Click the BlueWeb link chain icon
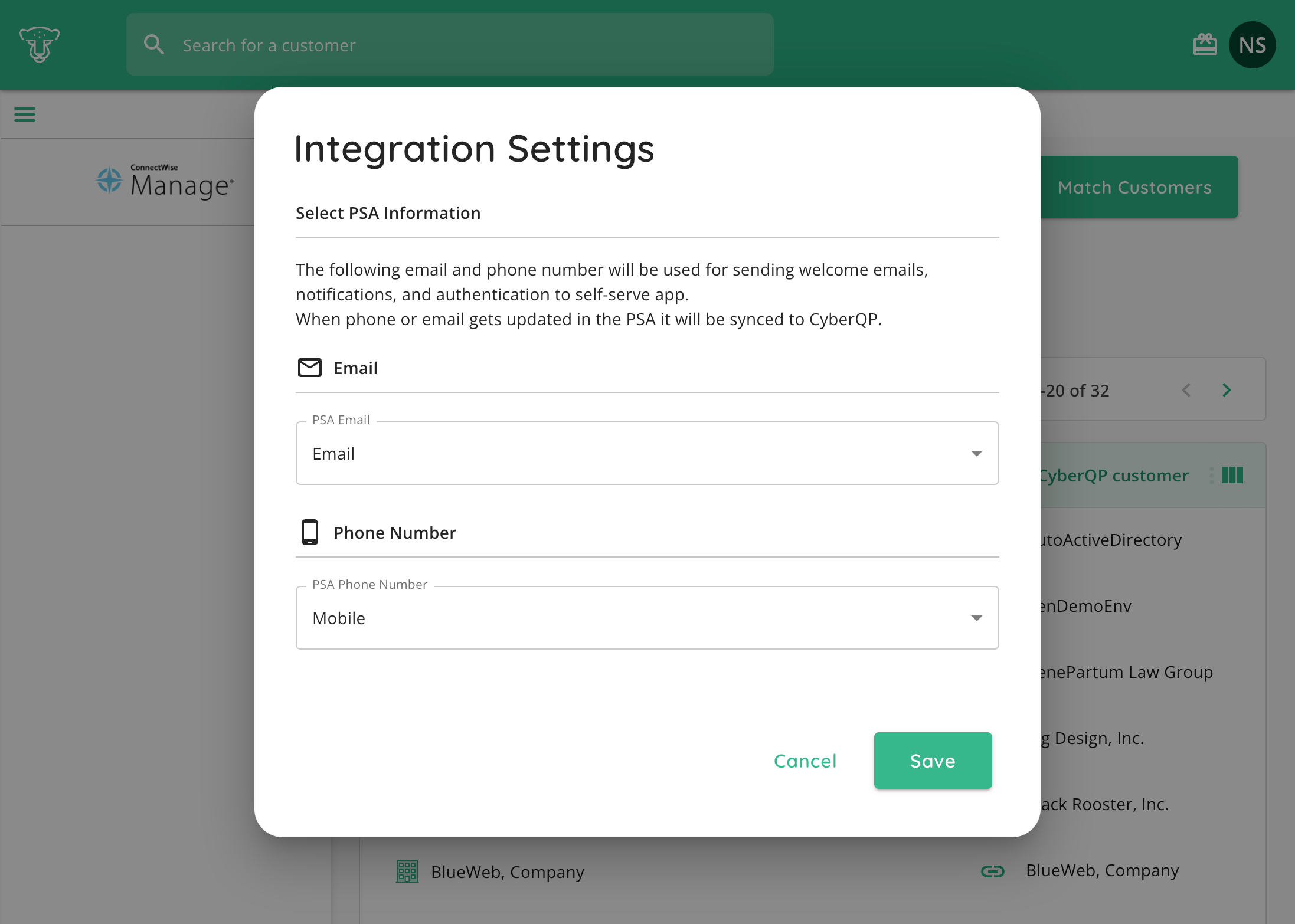The height and width of the screenshot is (924, 1295). pyautogui.click(x=992, y=871)
